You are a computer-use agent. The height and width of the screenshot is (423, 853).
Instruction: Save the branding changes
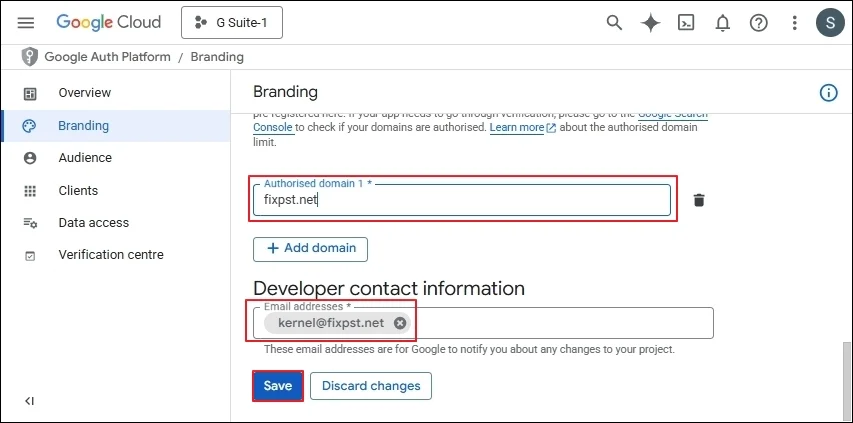[x=277, y=386]
